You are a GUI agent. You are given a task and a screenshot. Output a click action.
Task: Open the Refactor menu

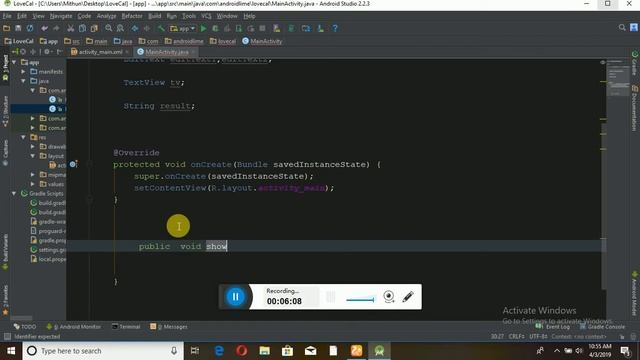tap(132, 16)
